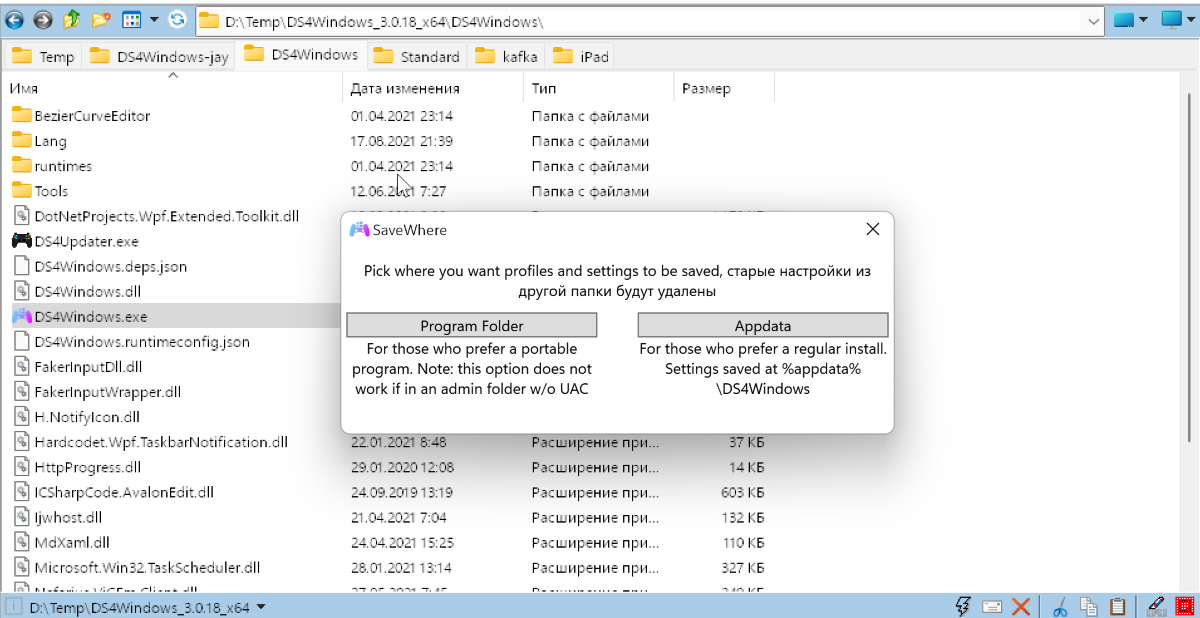
Task: Click date 24.04.2021 15:25 of MdXaml.dll
Action: pos(403,542)
